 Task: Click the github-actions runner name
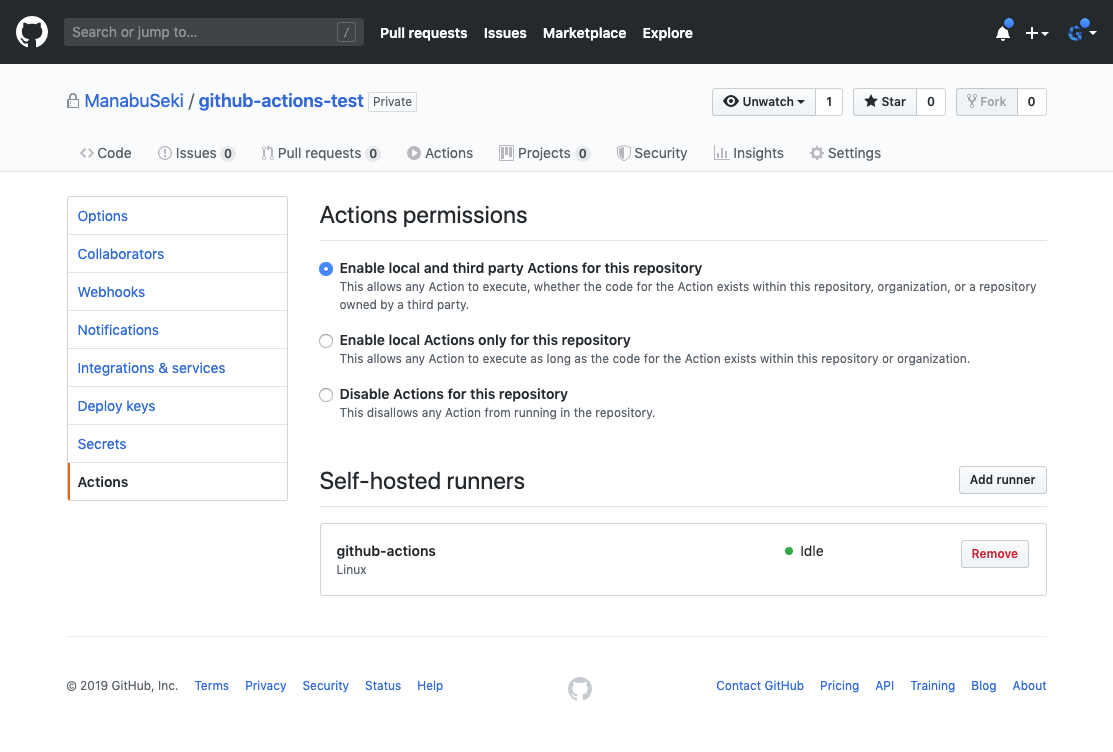pos(386,551)
